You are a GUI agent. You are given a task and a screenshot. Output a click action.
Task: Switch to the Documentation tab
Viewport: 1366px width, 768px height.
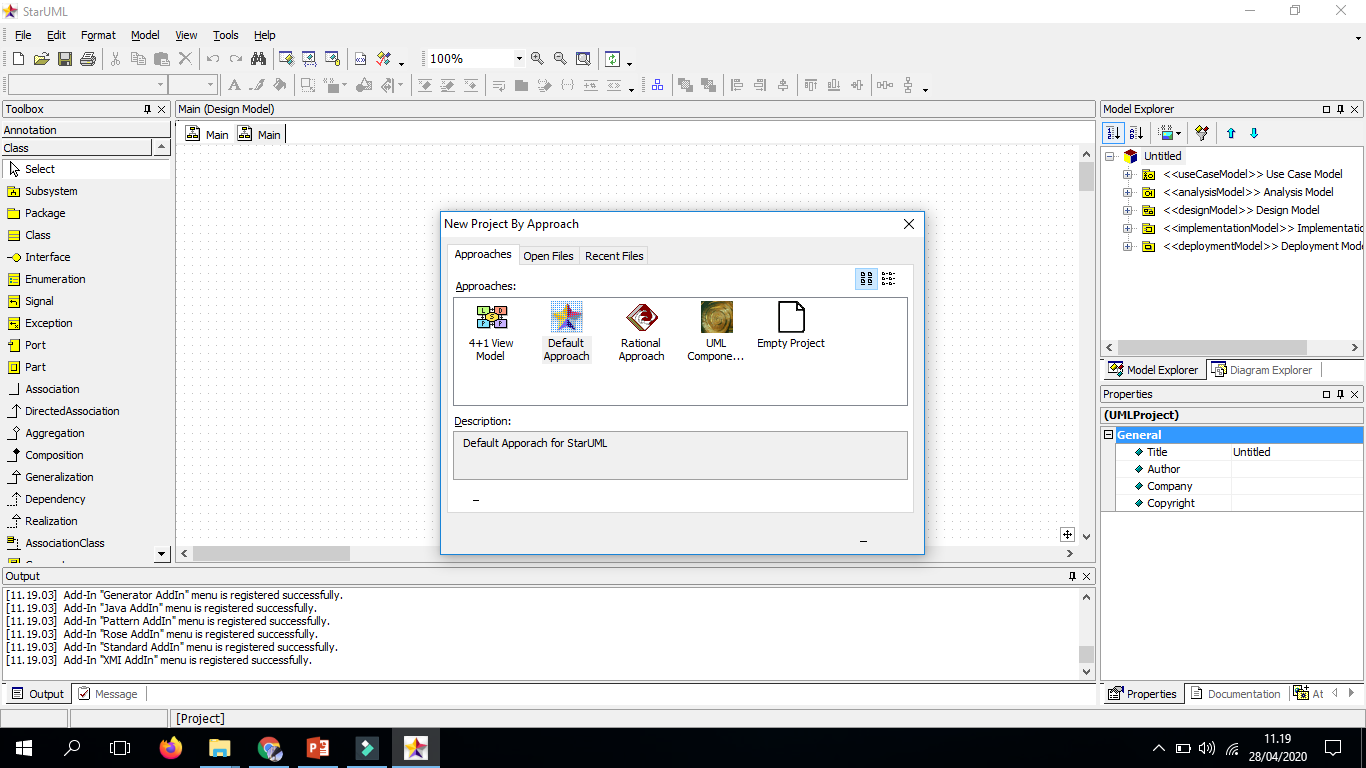coord(1235,694)
